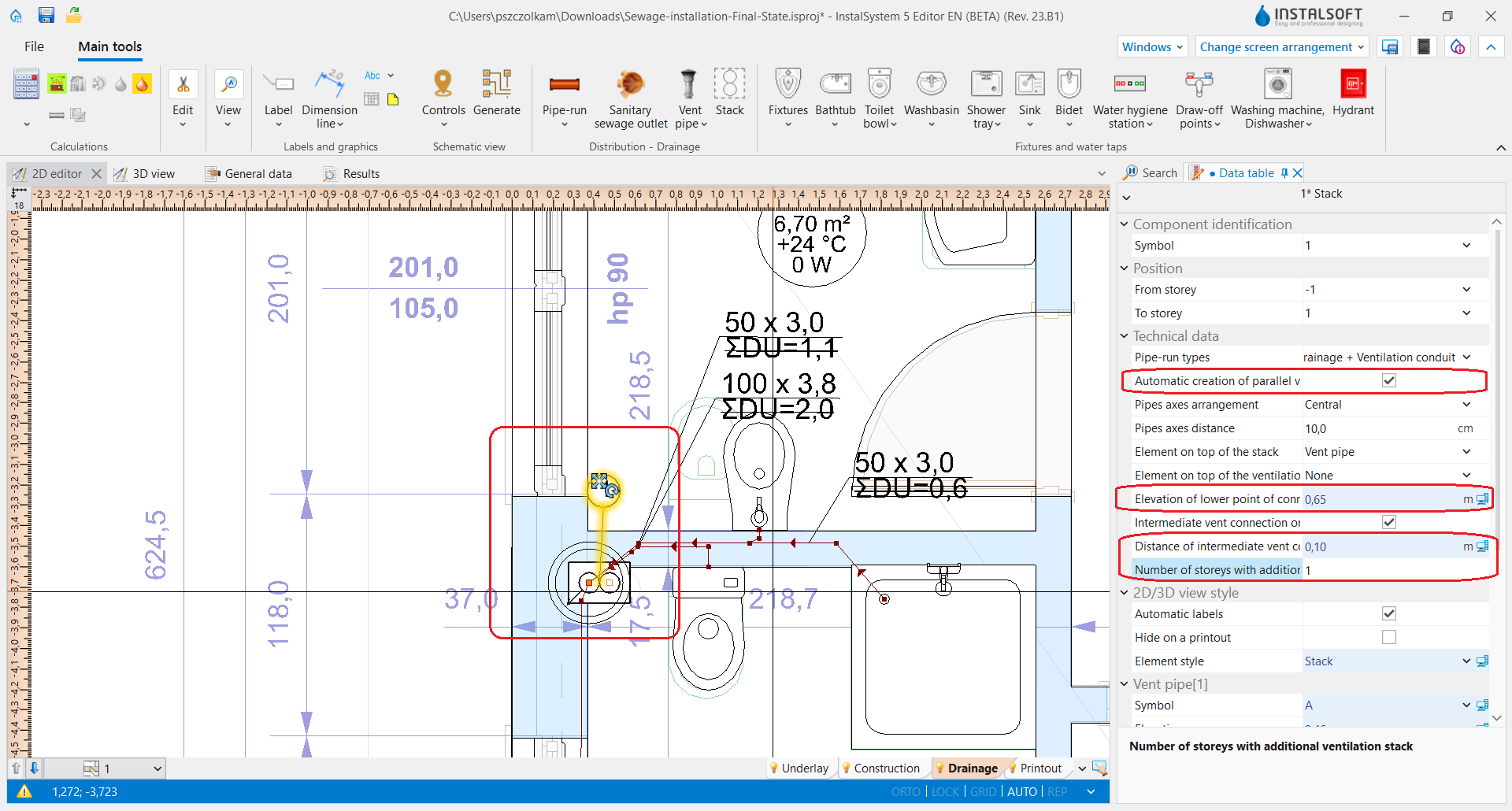Toggle ORTO mode in status bar

tap(906, 792)
